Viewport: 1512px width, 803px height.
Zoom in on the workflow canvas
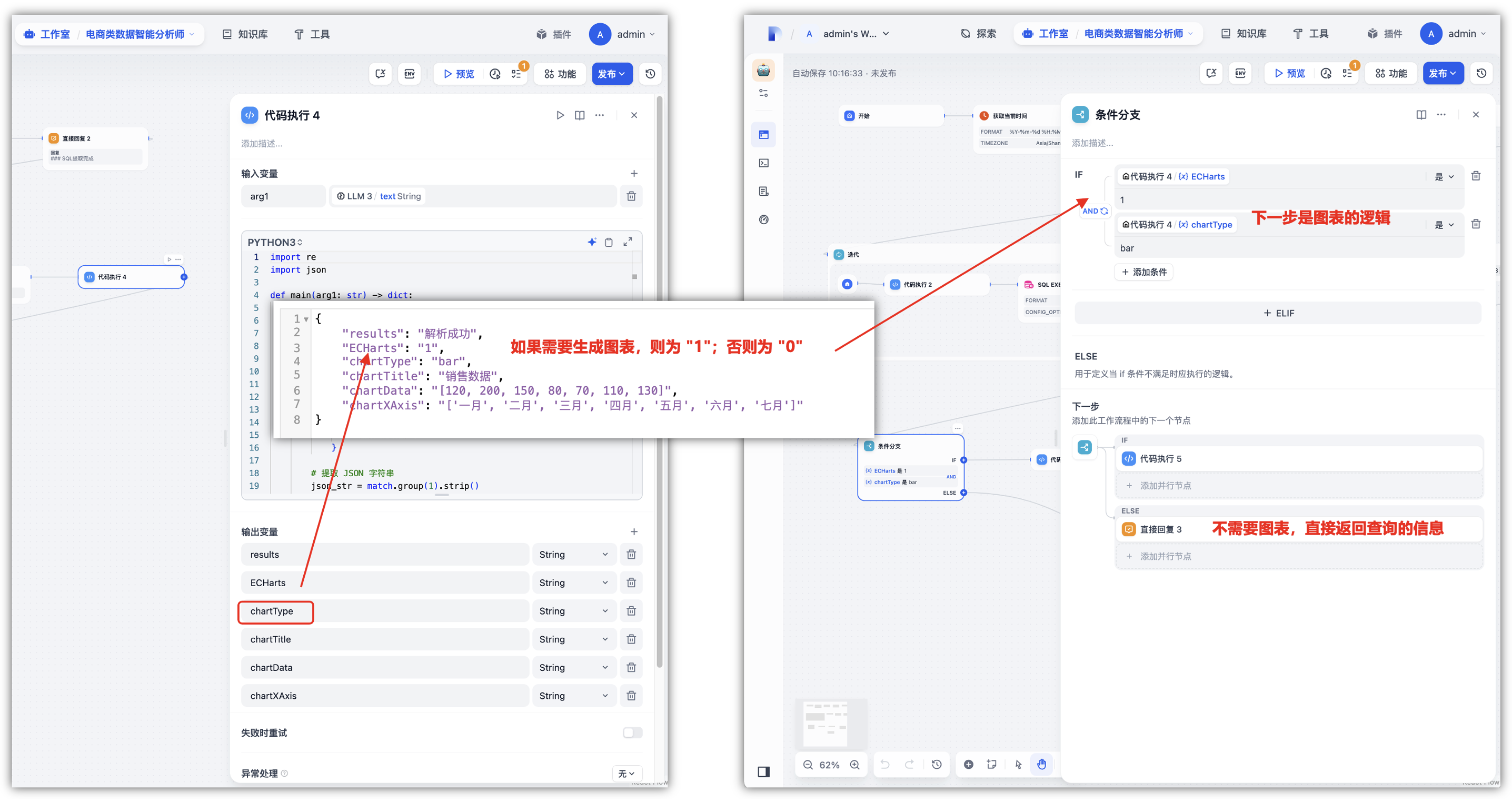tap(854, 764)
